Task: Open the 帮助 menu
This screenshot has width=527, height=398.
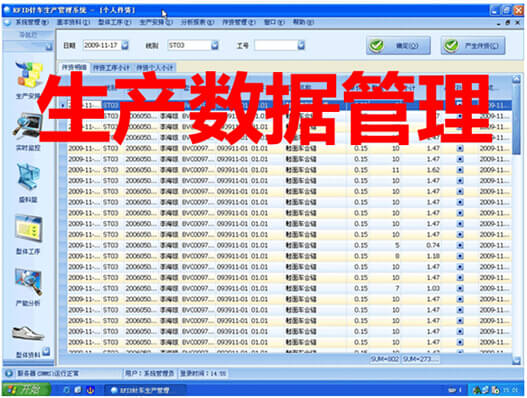Action: (x=303, y=23)
